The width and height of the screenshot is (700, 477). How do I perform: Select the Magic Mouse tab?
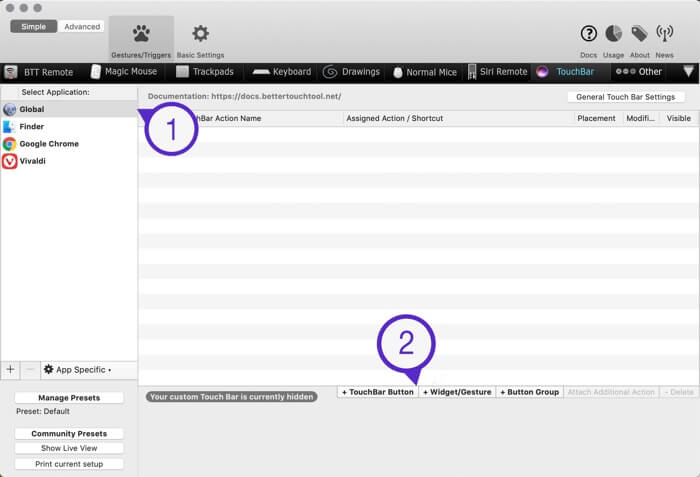tap(124, 71)
